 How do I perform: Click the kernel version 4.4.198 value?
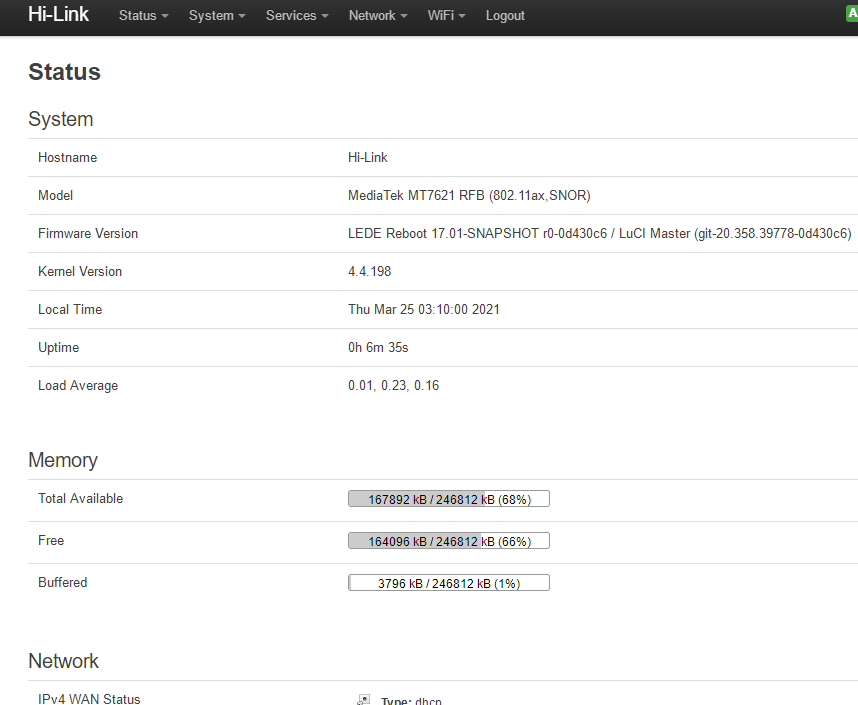point(369,272)
